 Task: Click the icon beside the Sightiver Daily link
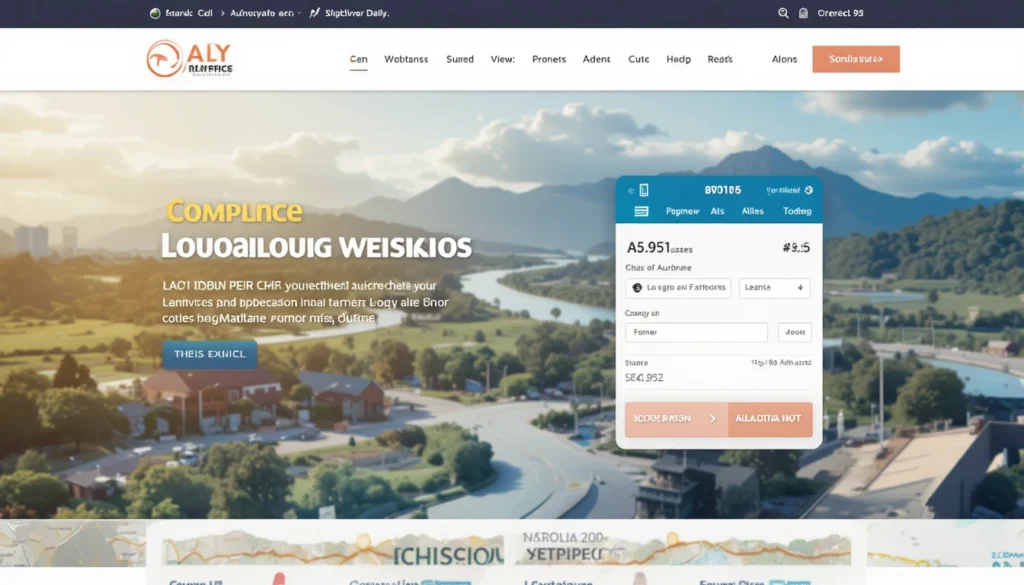coord(315,14)
